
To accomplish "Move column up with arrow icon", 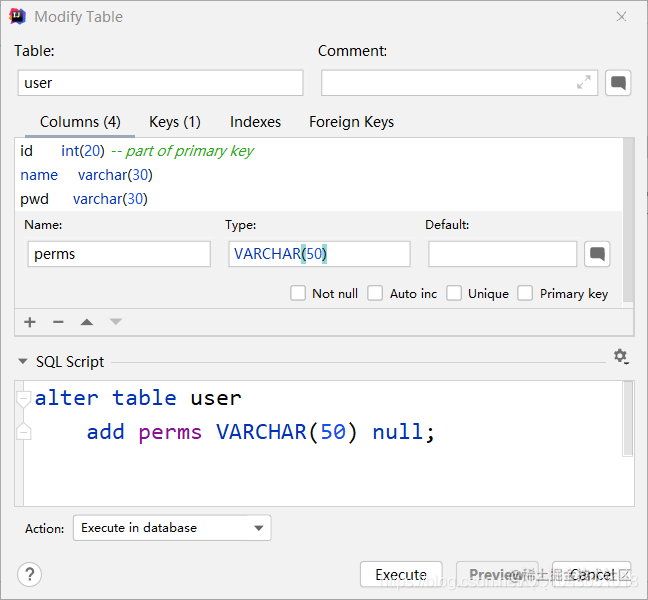I will click(87, 322).
